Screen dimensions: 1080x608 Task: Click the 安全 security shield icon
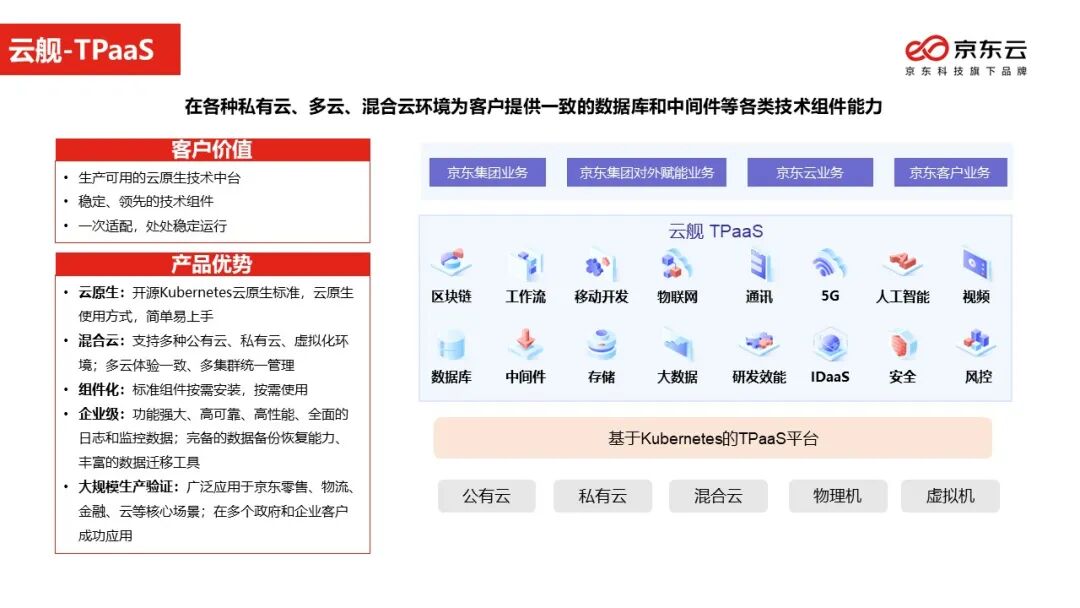coord(902,344)
